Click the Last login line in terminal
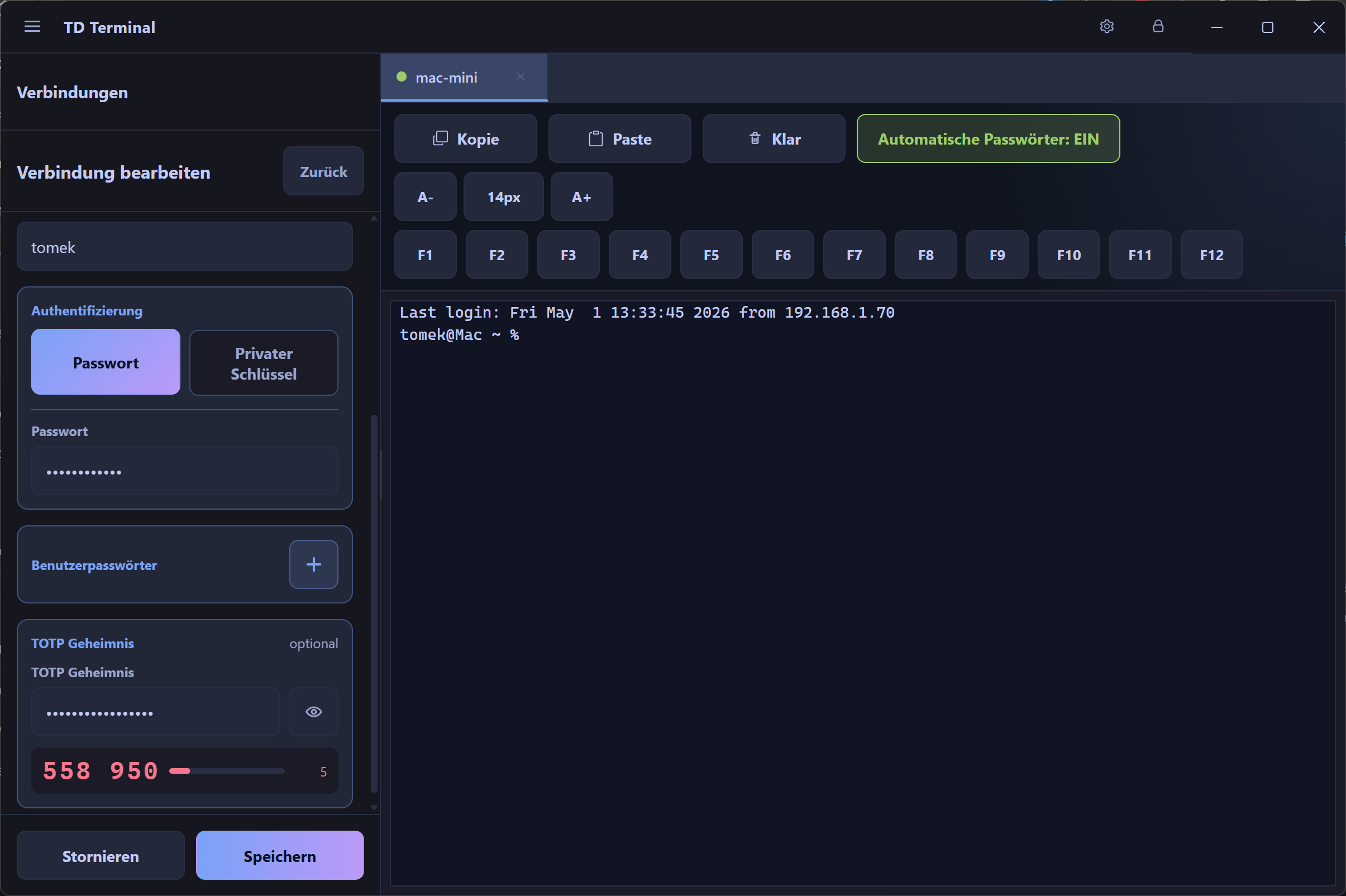Viewport: 1346px width, 896px height. [x=646, y=313]
